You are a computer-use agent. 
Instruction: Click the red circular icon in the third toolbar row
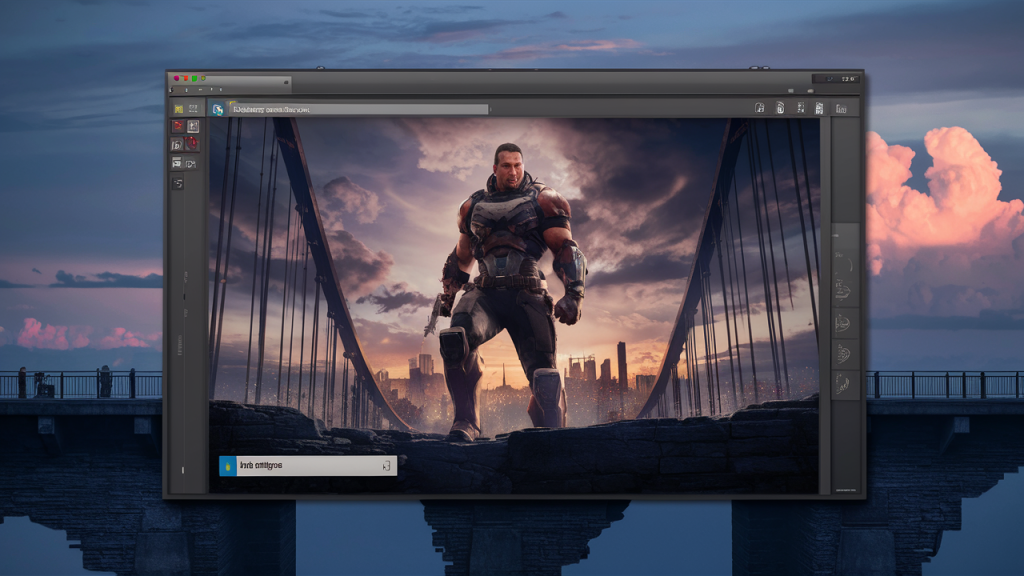192,144
